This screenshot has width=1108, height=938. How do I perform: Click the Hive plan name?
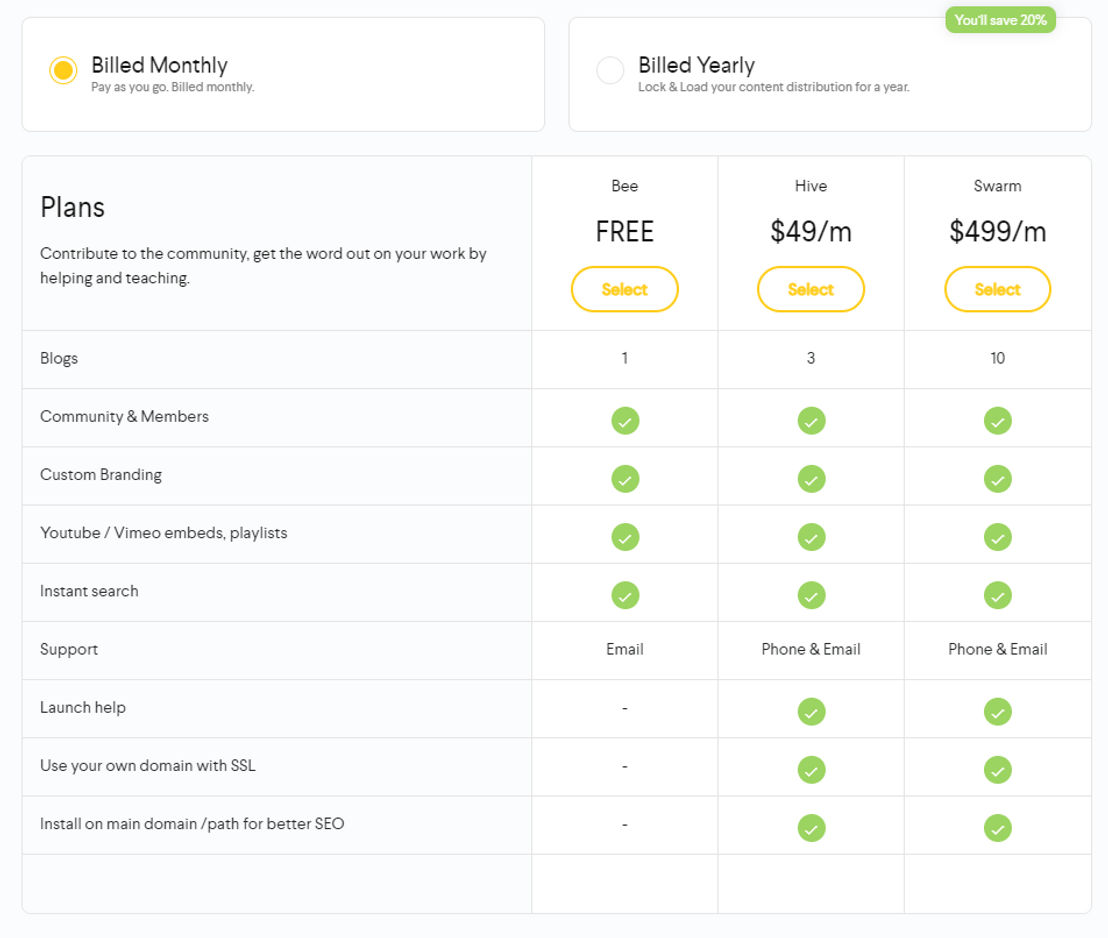click(811, 186)
